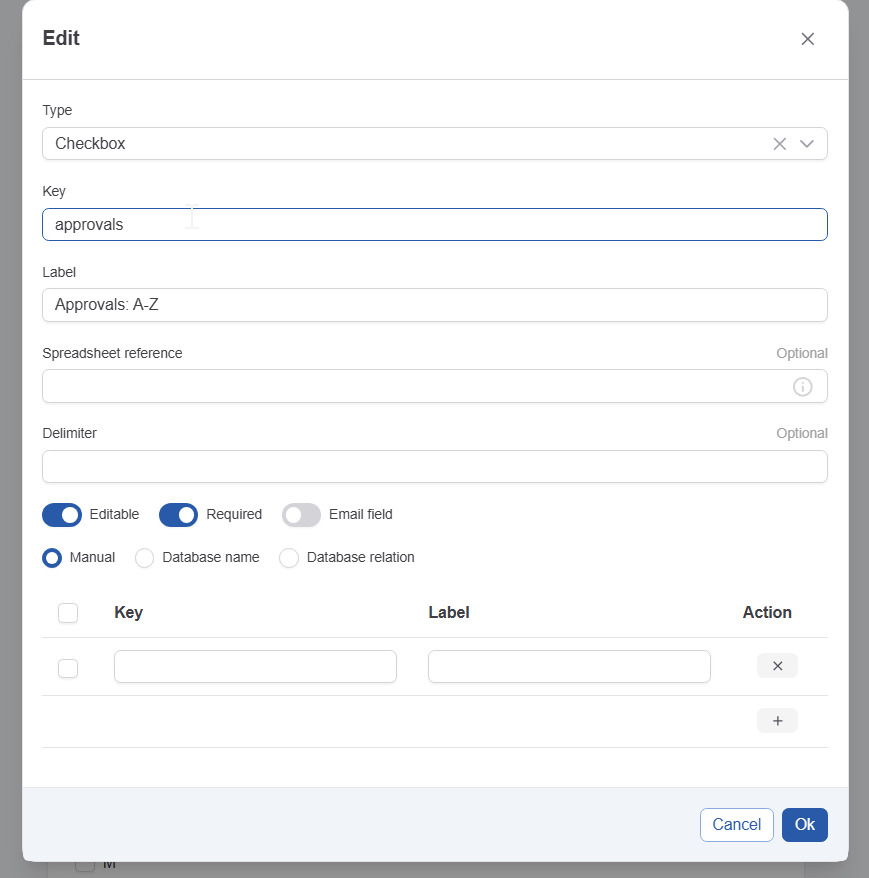
Task: Select the Manual radio option
Action: click(x=52, y=558)
